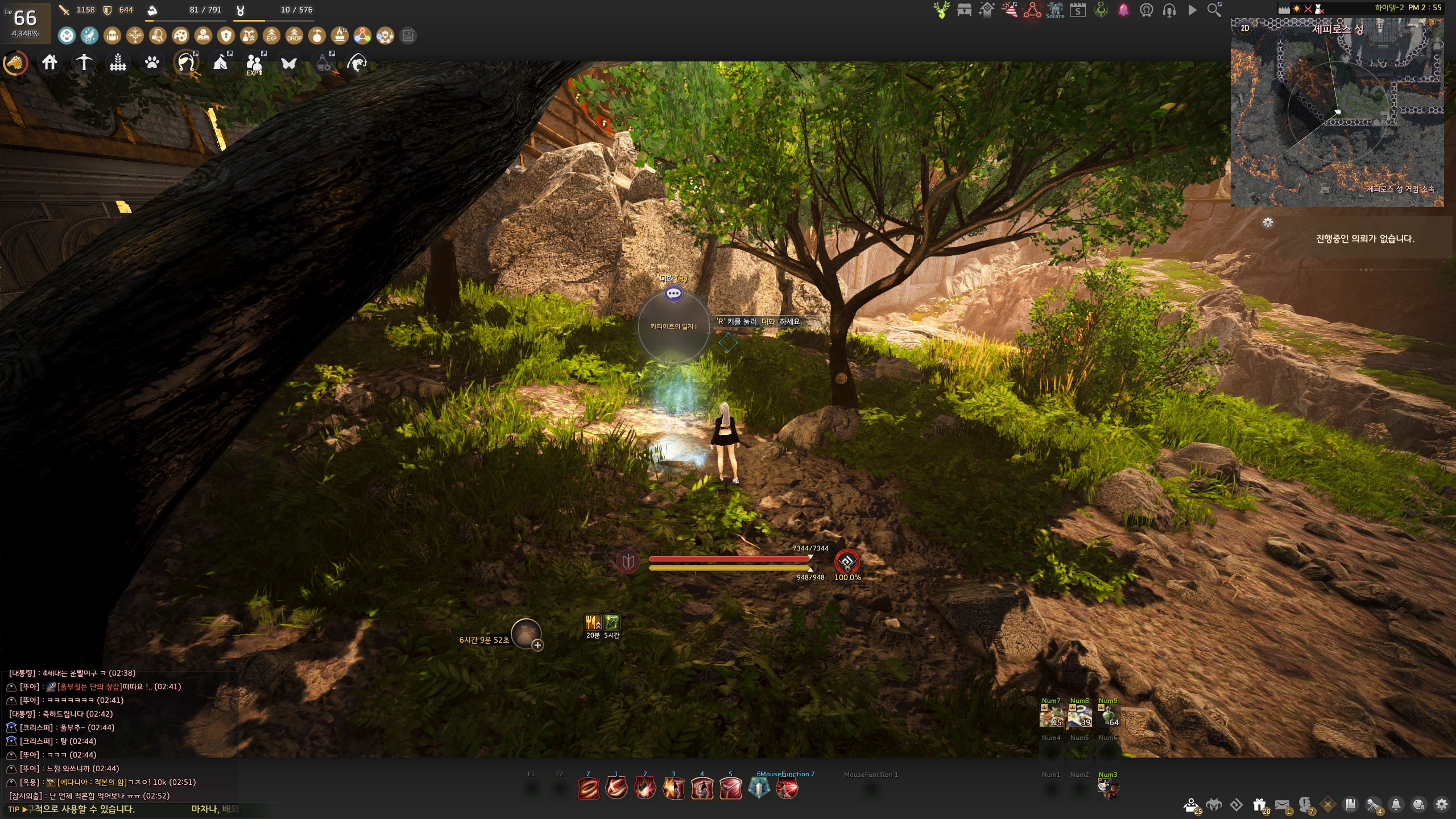Open the Solare arena icon
This screenshot has width=1456, height=819.
click(x=1055, y=10)
